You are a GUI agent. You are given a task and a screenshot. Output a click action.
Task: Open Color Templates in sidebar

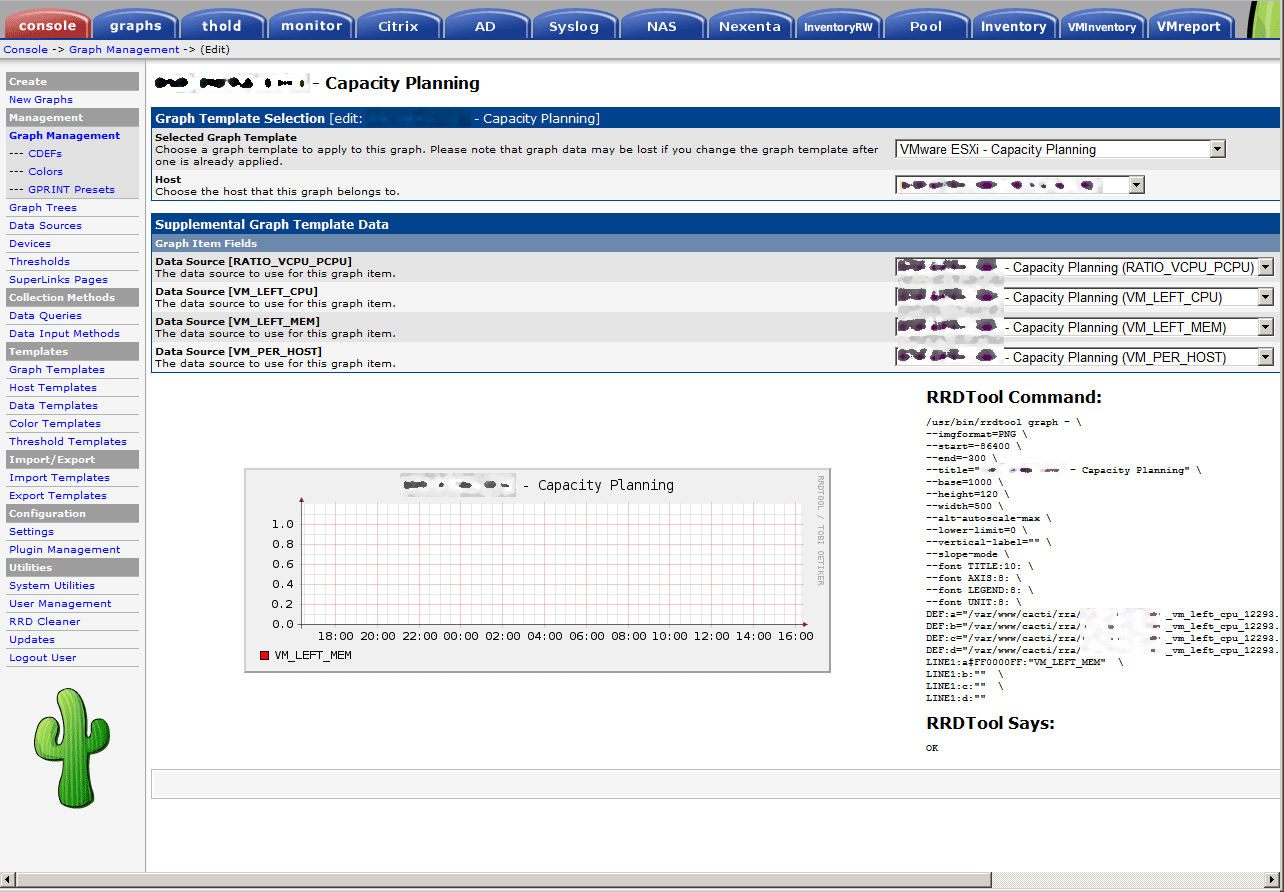point(54,424)
